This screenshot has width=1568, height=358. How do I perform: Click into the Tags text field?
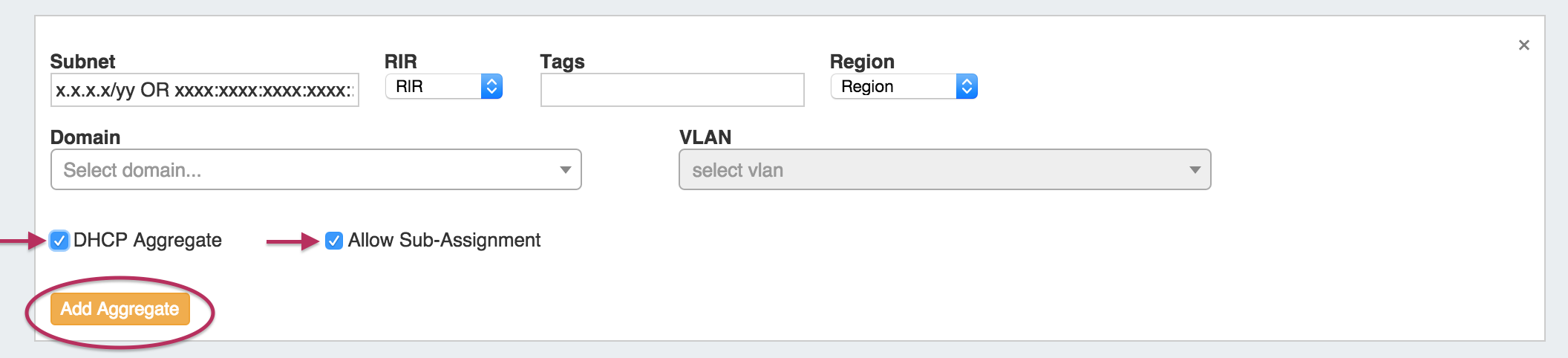672,90
